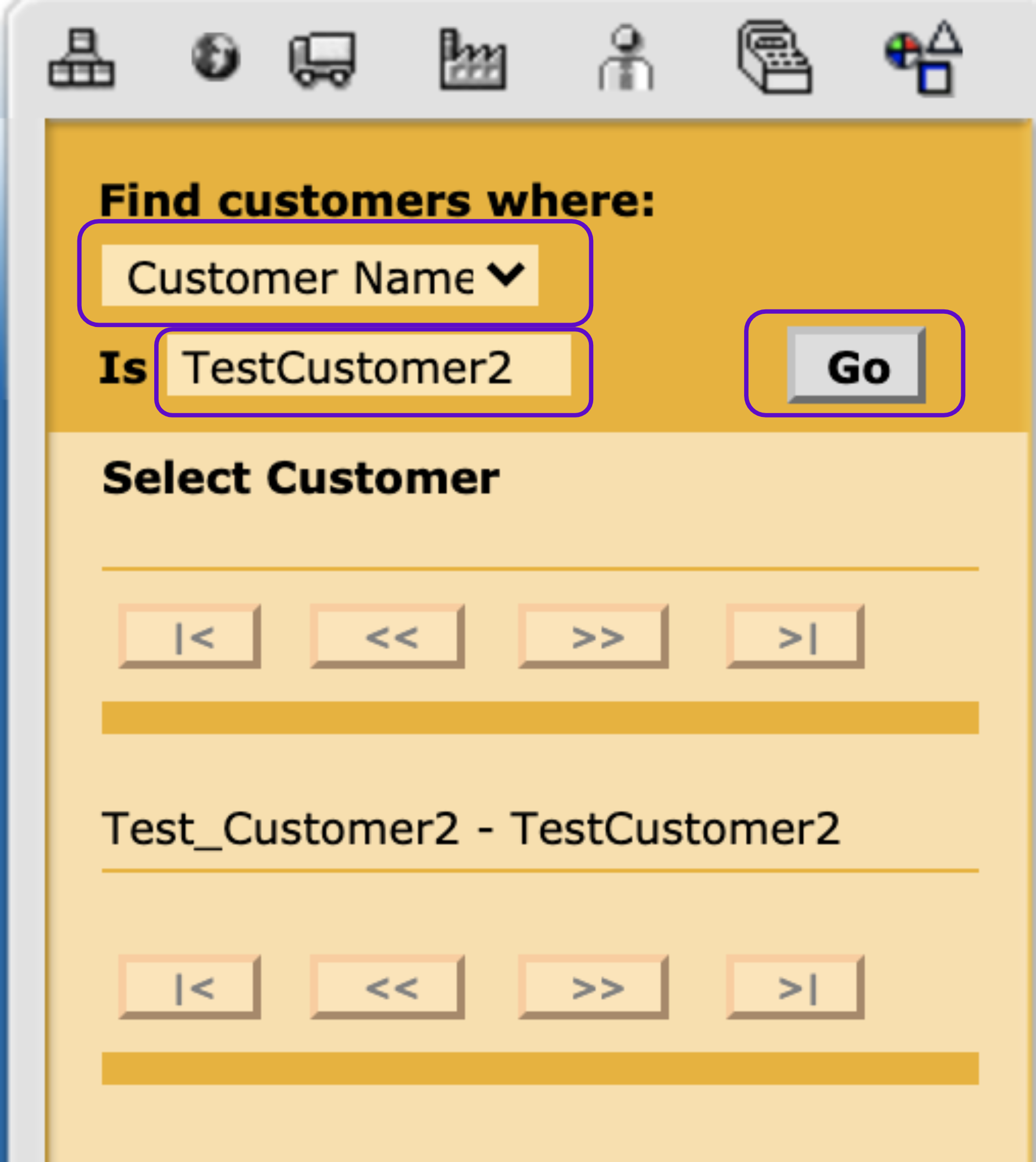Image resolution: width=1036 pixels, height=1162 pixels.
Task: Open the factory building icon
Action: tap(472, 60)
